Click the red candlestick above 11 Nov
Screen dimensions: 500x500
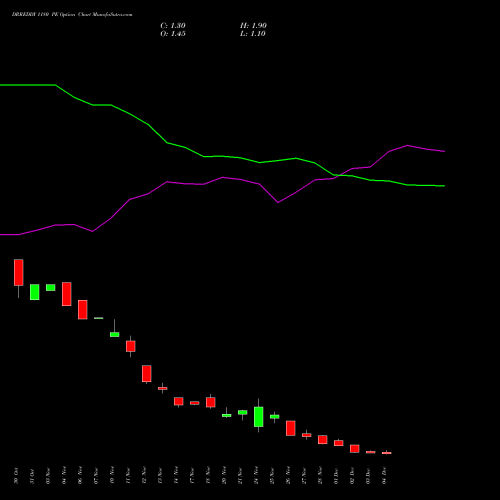[131, 346]
